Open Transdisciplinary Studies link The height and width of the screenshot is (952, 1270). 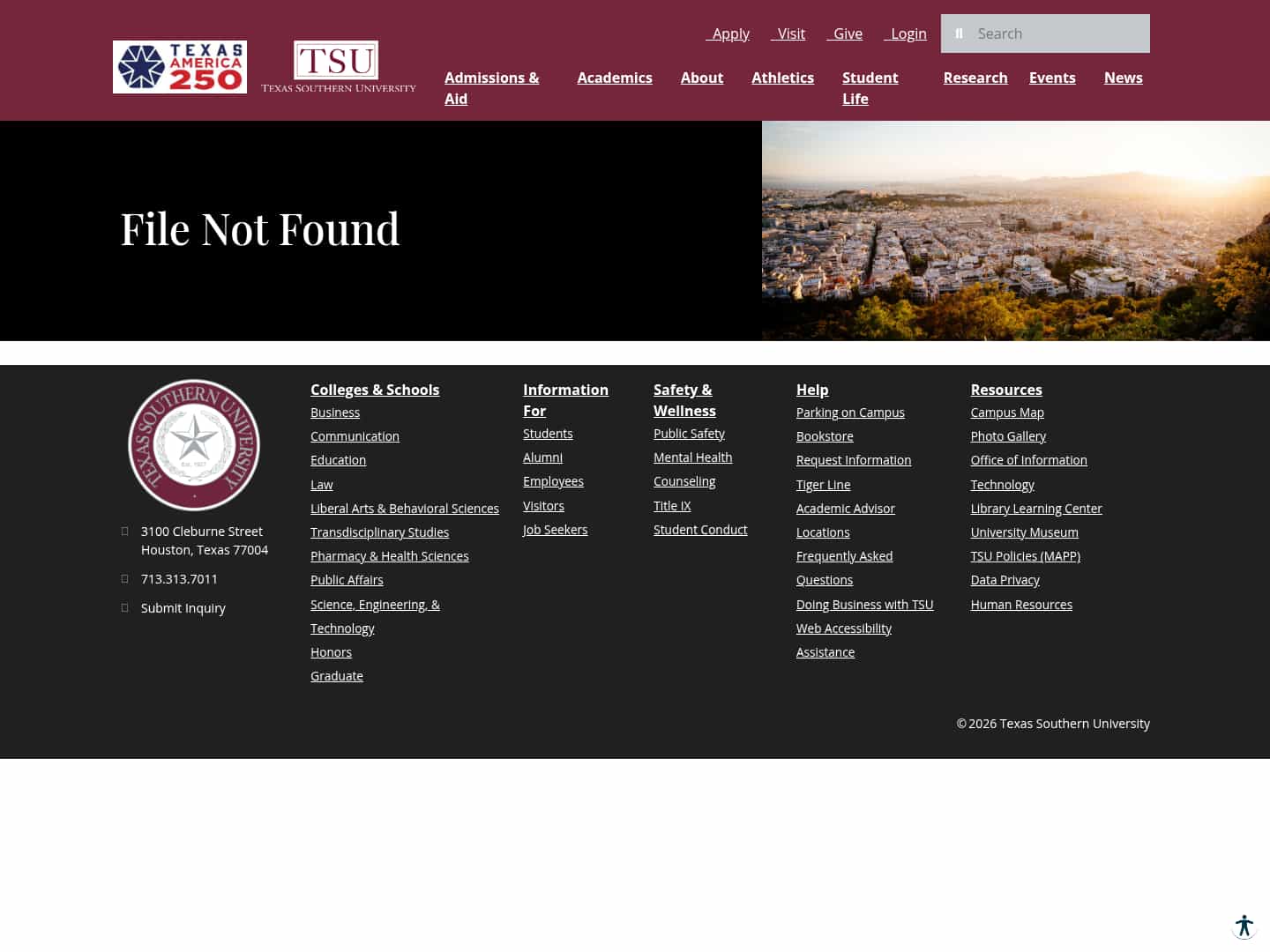[379, 532]
